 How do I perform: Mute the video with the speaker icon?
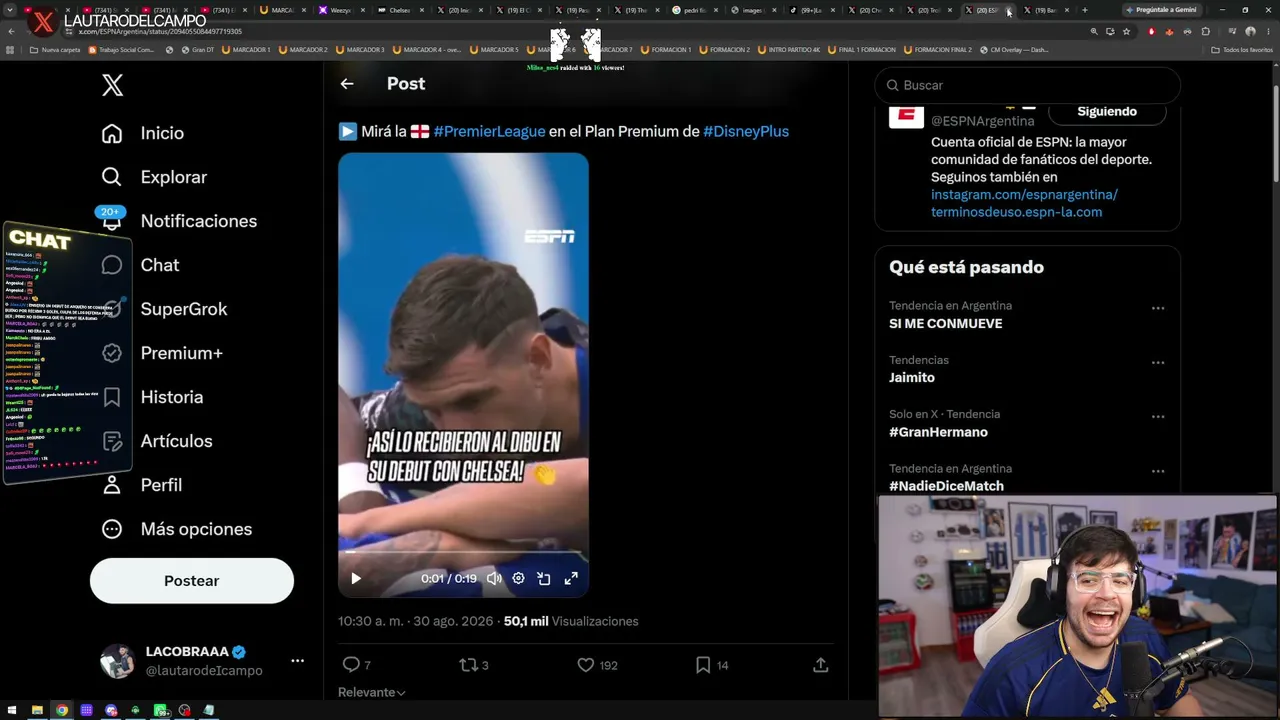pyautogui.click(x=494, y=578)
